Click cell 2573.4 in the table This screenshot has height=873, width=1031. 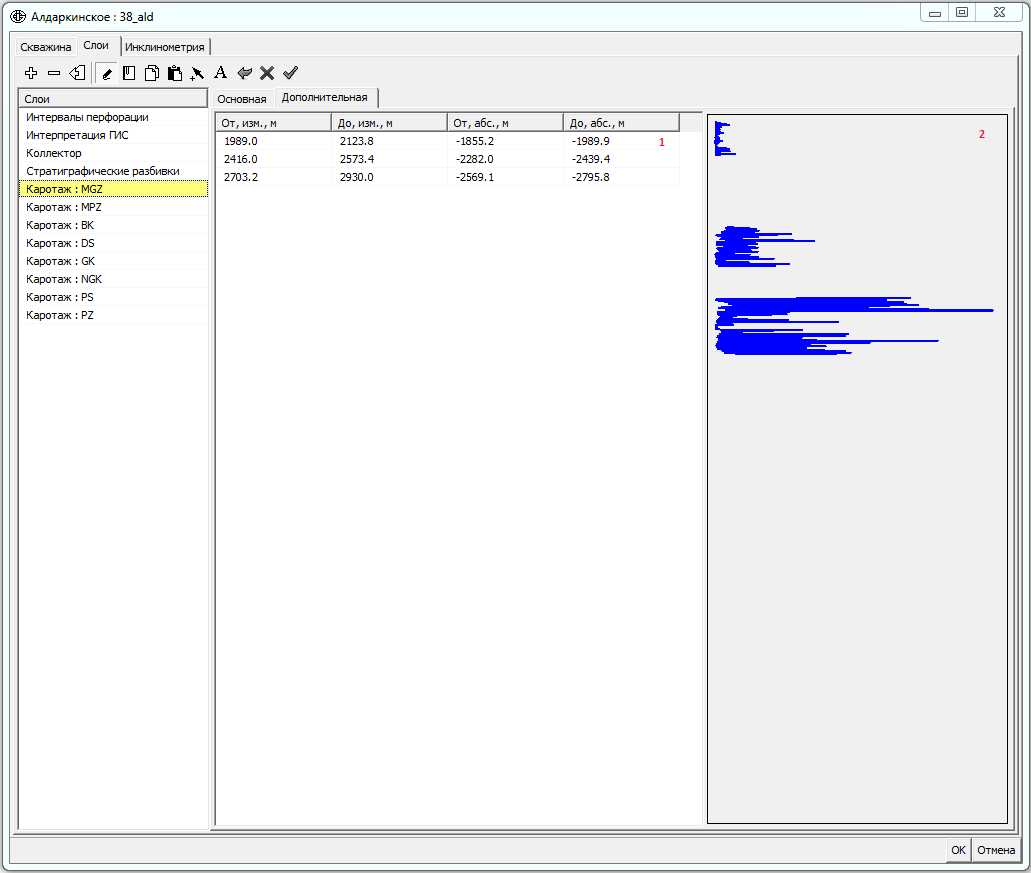(389, 159)
